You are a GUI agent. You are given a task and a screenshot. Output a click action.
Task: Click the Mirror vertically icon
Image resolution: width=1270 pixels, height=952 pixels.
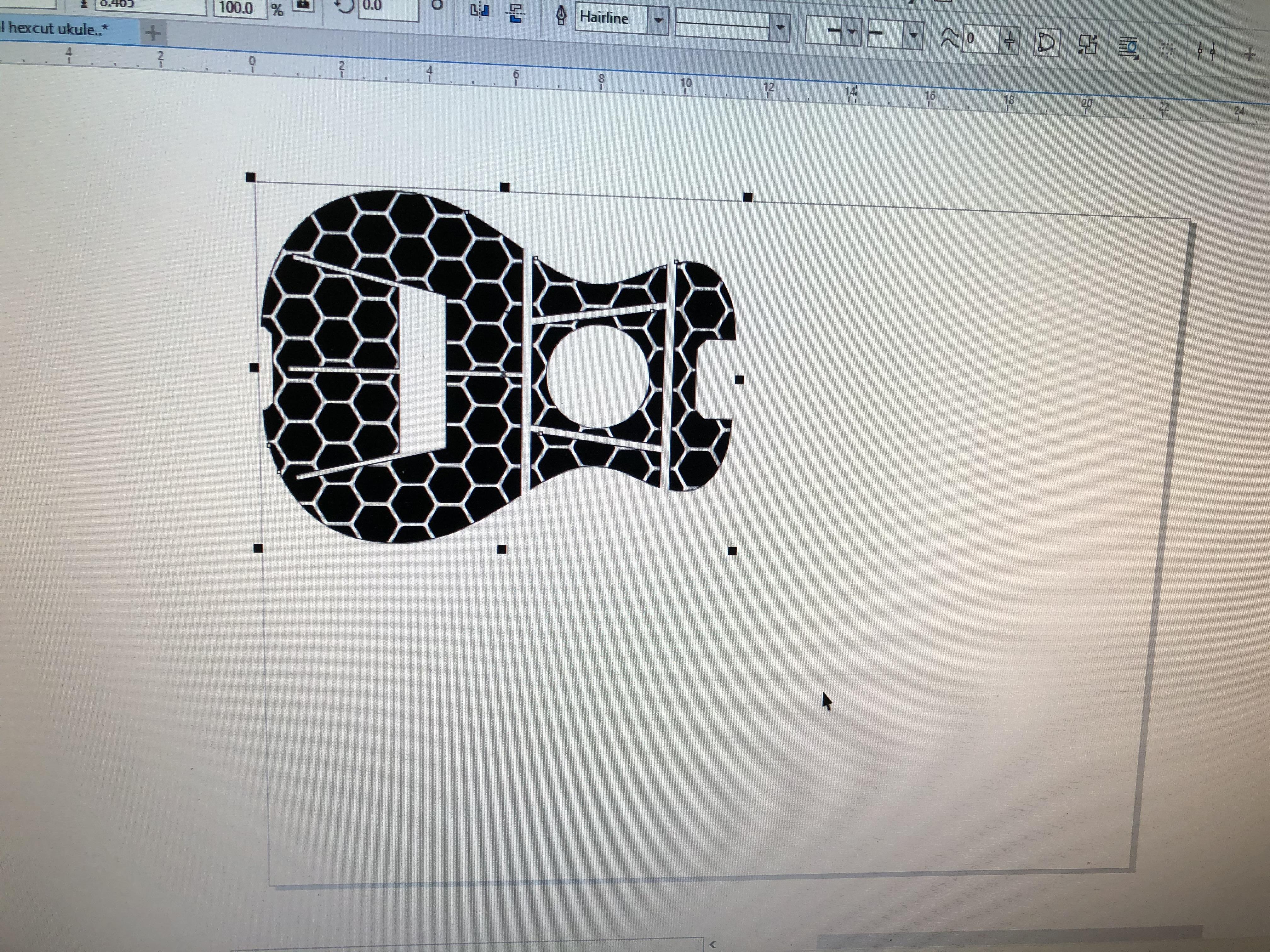516,13
